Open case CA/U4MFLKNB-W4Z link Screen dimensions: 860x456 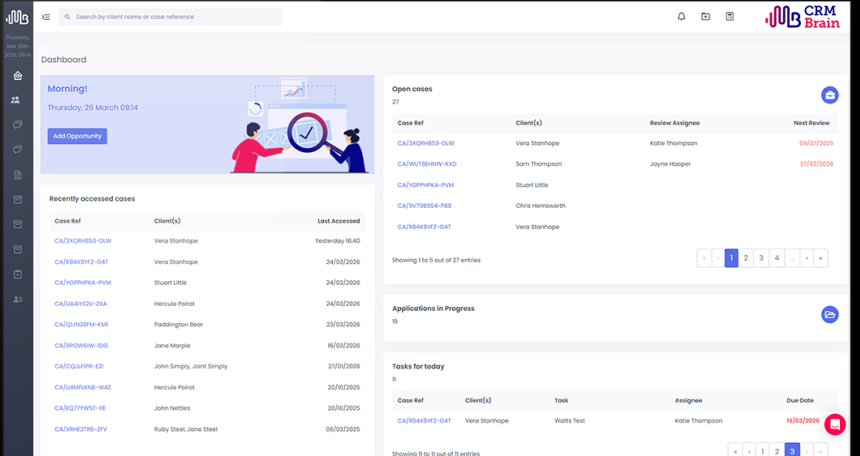[83, 387]
